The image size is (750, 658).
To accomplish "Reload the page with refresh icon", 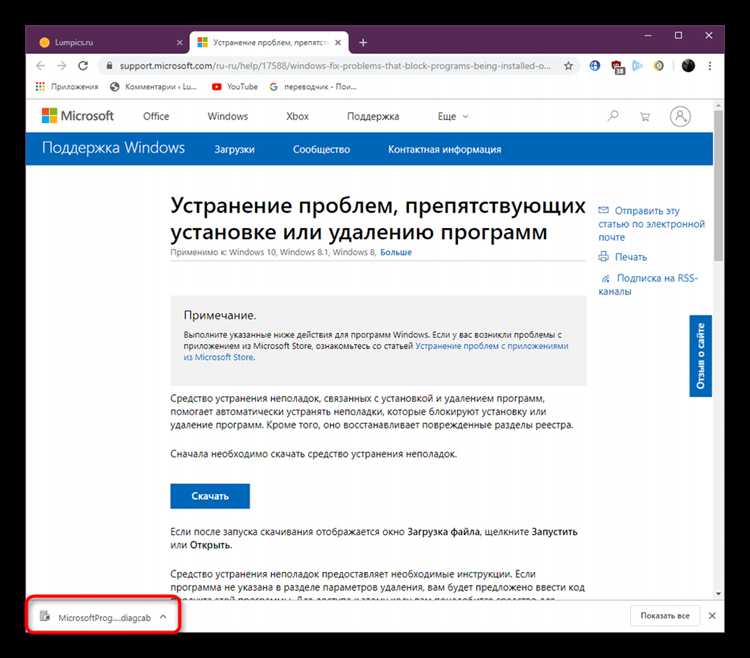I will tap(83, 66).
